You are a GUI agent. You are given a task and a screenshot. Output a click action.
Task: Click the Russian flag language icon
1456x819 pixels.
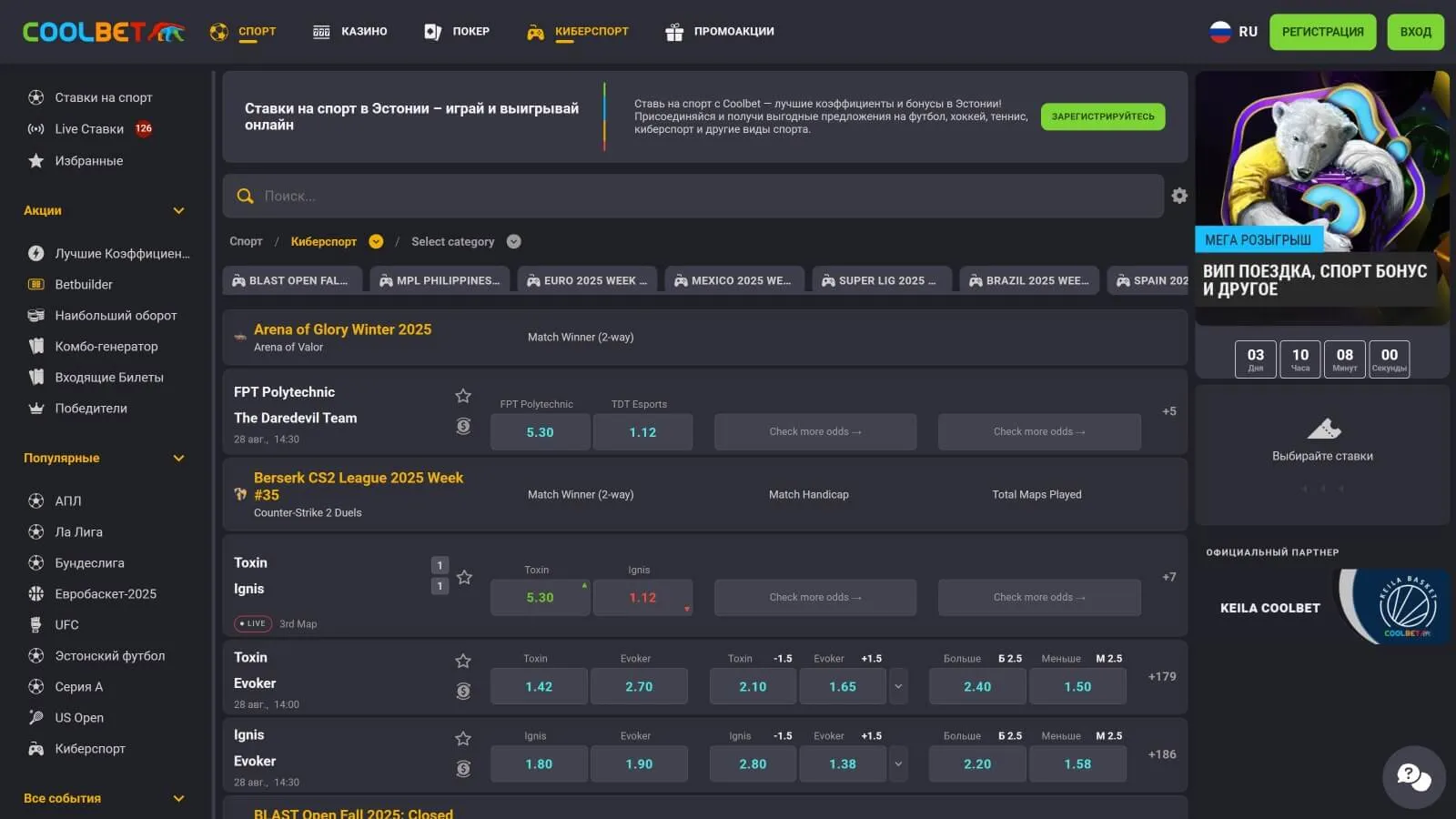1220,32
